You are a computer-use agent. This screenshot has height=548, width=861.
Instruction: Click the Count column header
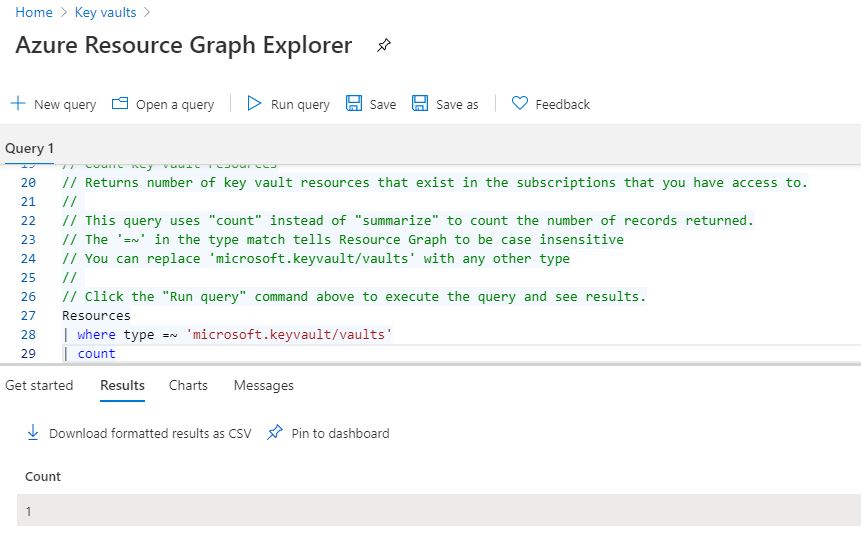(43, 476)
